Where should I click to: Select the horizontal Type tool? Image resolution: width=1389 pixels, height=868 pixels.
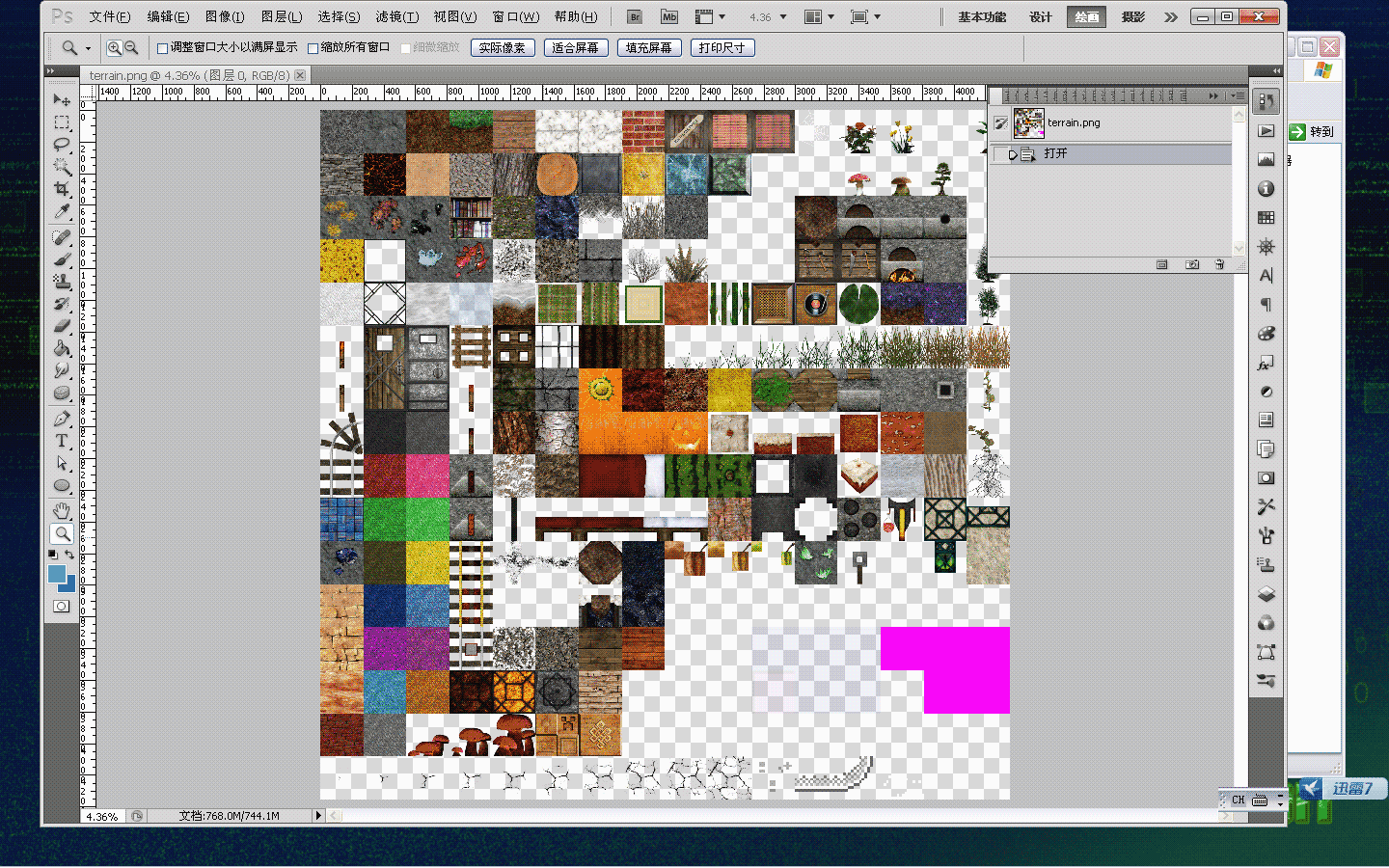coord(62,441)
